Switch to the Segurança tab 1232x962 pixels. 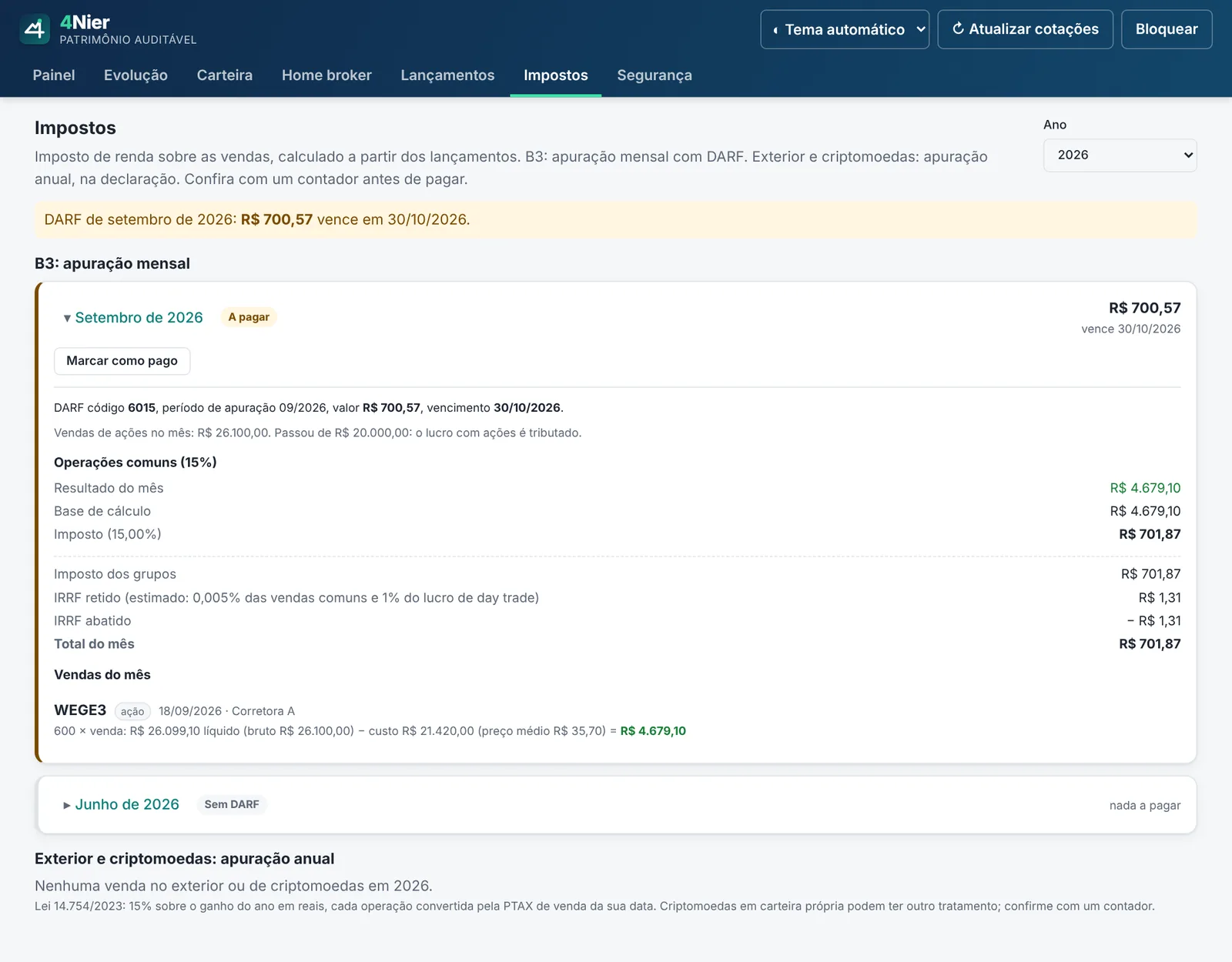(654, 75)
